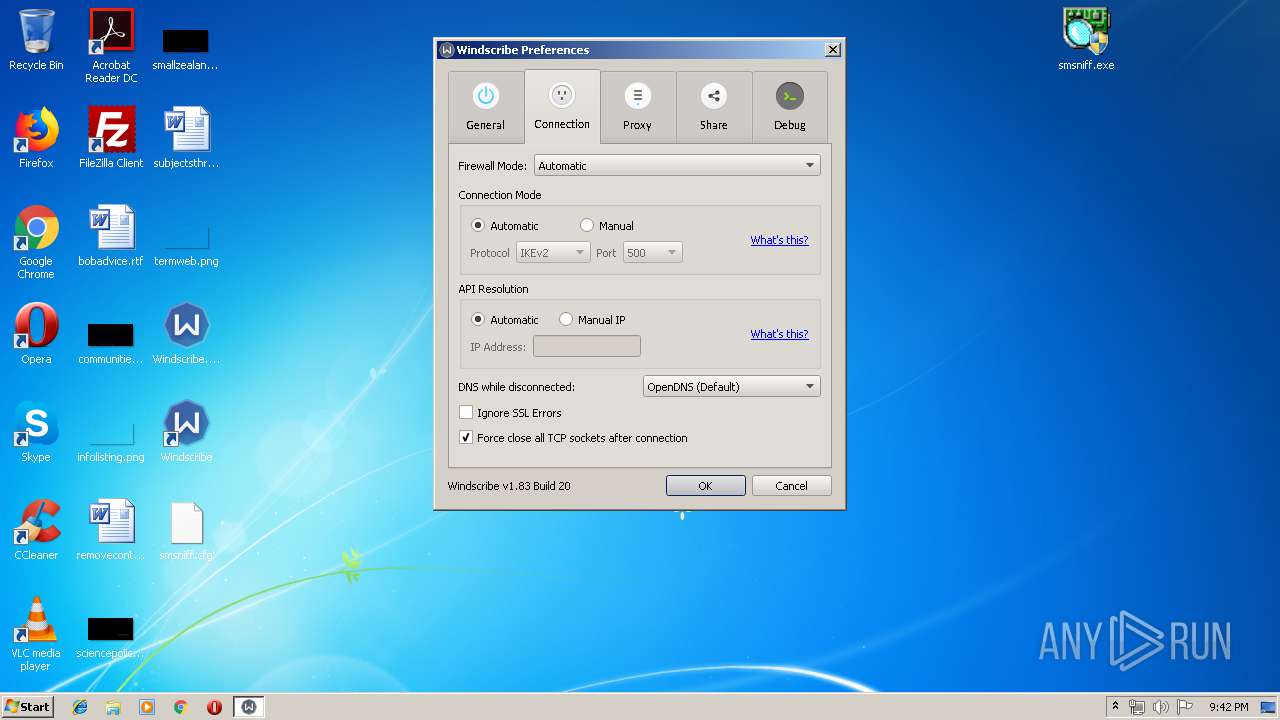1280x720 pixels.
Task: Select the Skype desktop shortcut
Action: point(36,431)
